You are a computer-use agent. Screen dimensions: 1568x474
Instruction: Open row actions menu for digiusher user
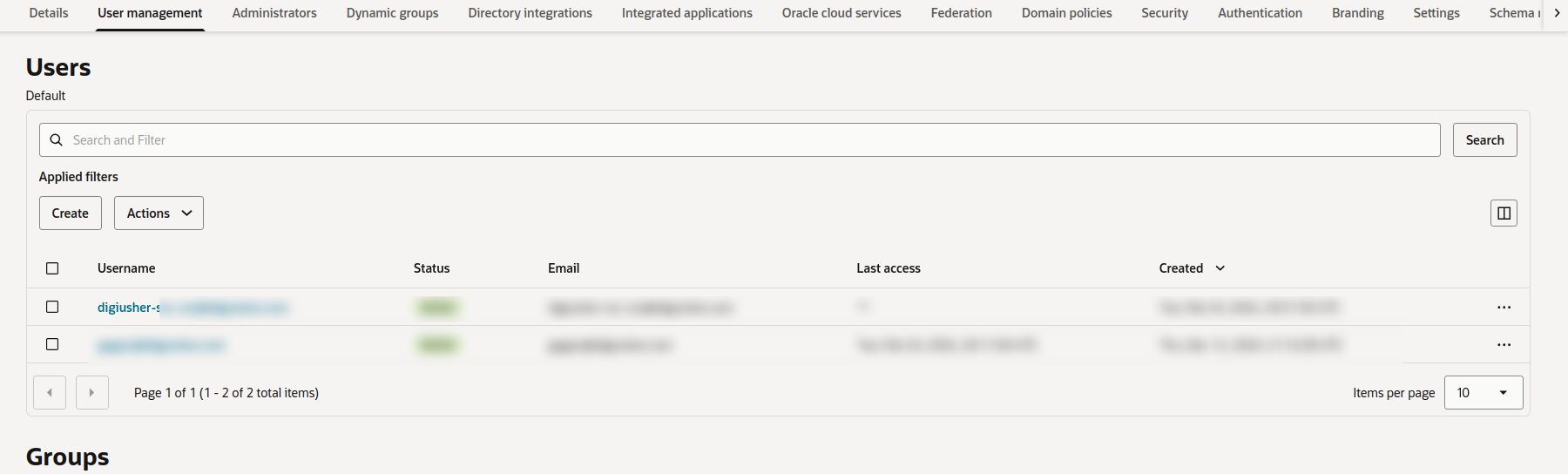click(1504, 308)
